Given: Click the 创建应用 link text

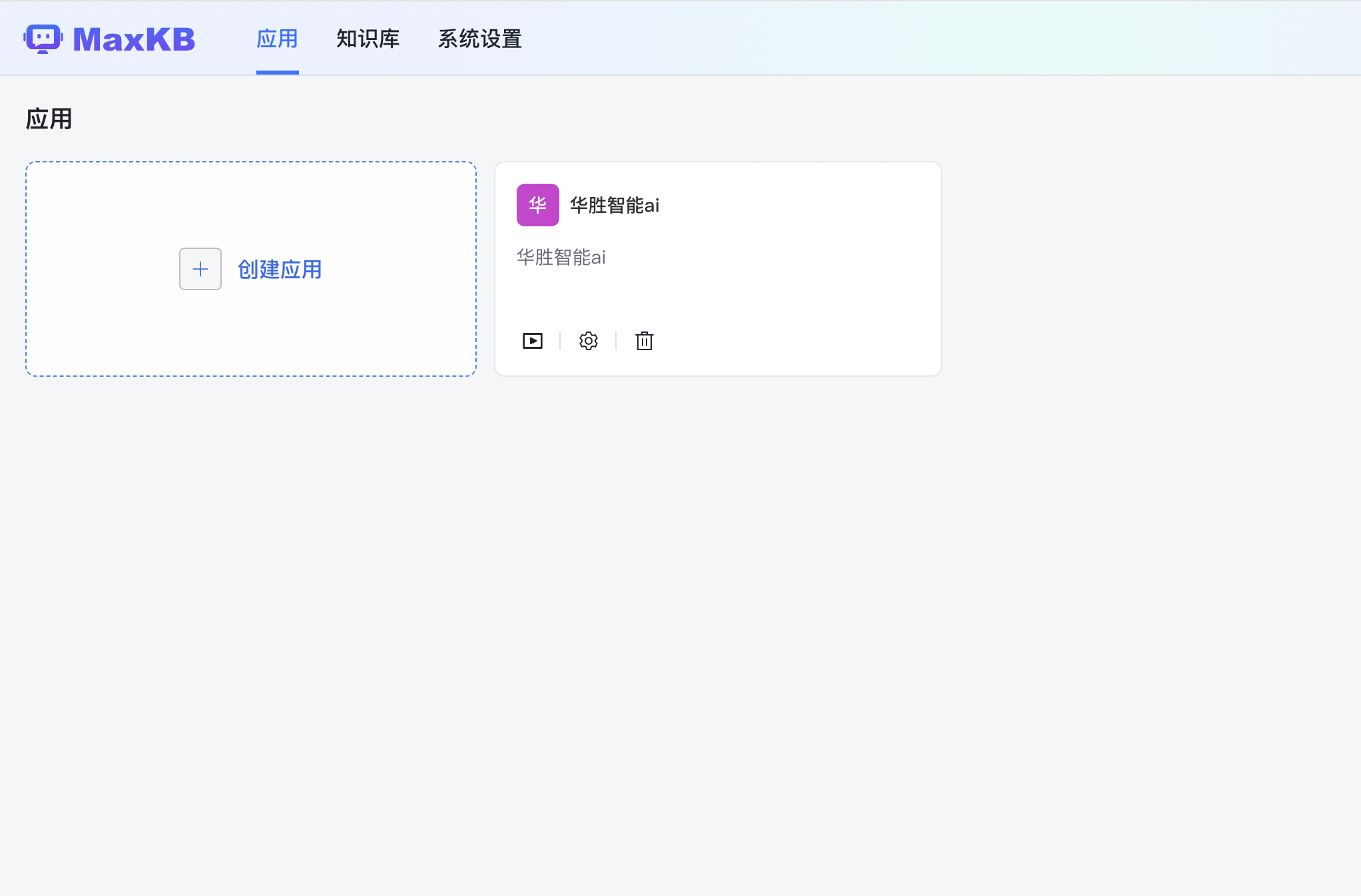Looking at the screenshot, I should coord(280,270).
